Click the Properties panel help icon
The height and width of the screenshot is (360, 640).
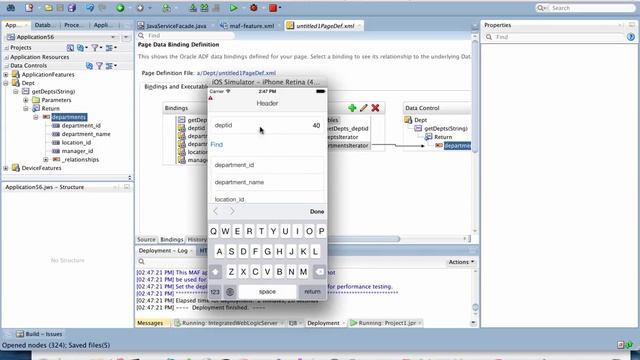coord(631,37)
